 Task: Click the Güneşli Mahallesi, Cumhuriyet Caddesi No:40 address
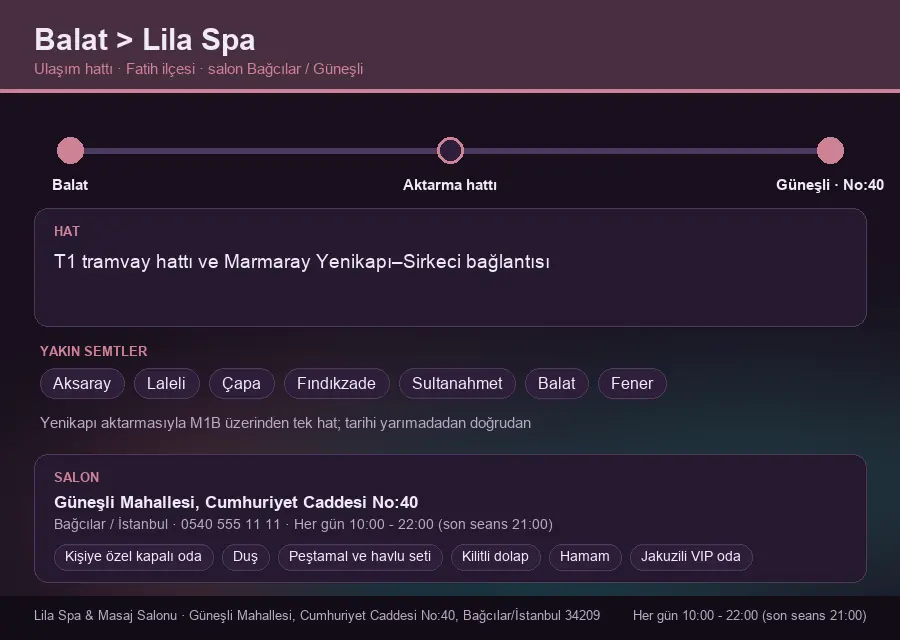[x=236, y=502]
